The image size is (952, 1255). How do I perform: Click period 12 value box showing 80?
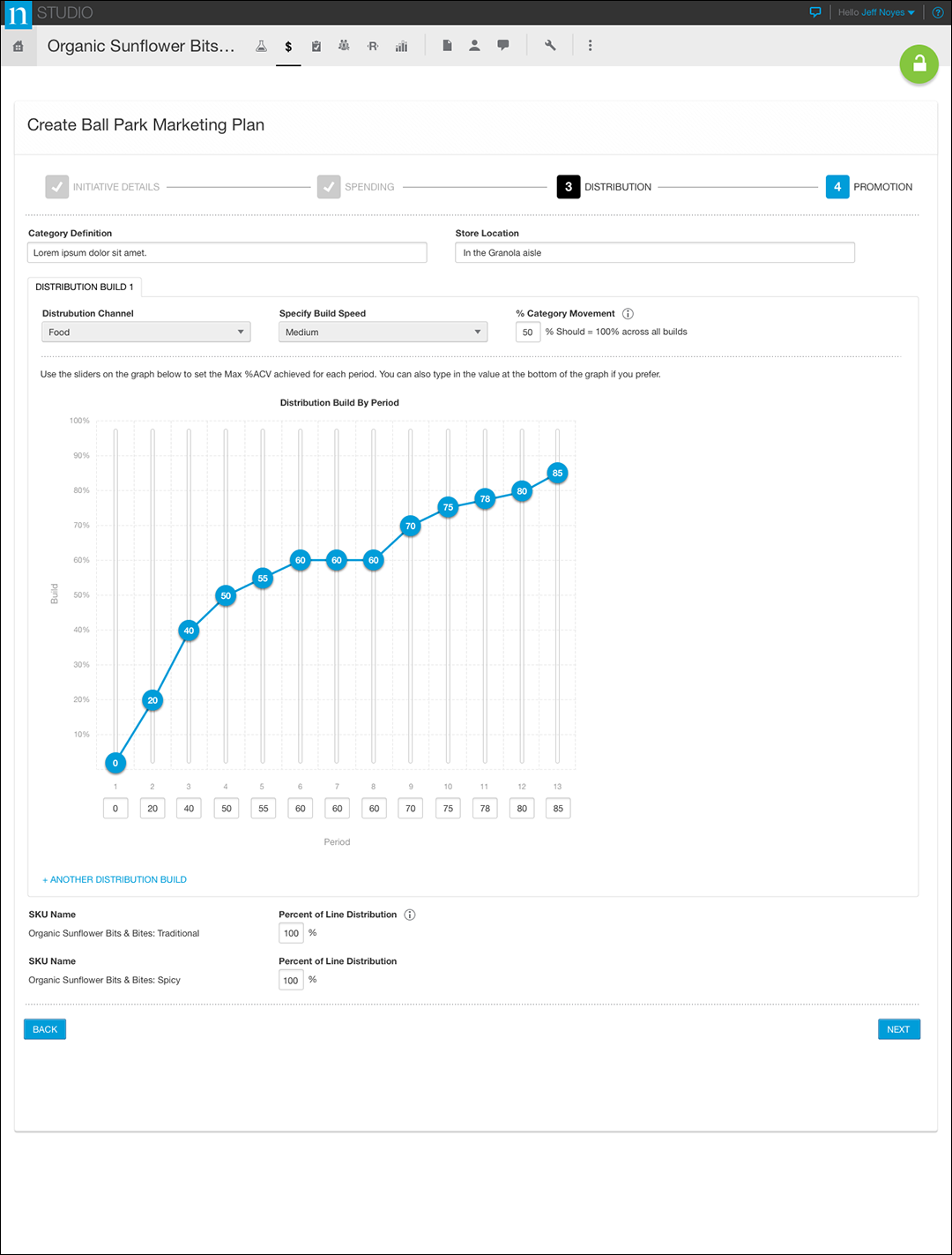tap(522, 809)
